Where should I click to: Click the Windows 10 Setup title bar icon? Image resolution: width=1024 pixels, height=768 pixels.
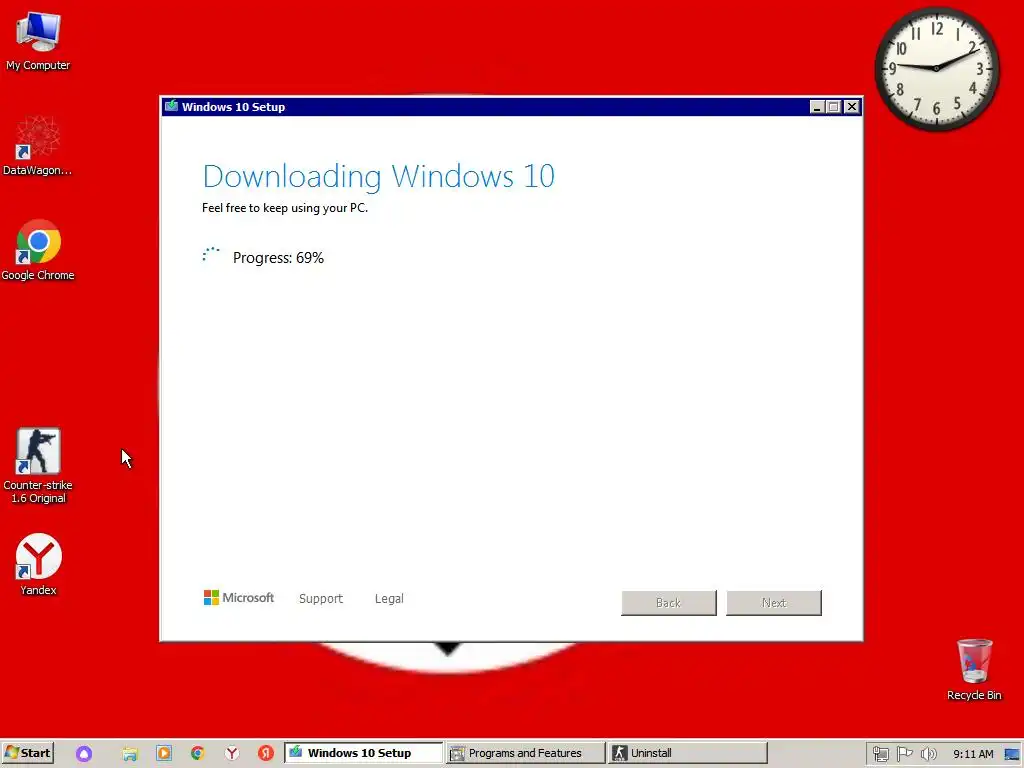pyautogui.click(x=172, y=106)
